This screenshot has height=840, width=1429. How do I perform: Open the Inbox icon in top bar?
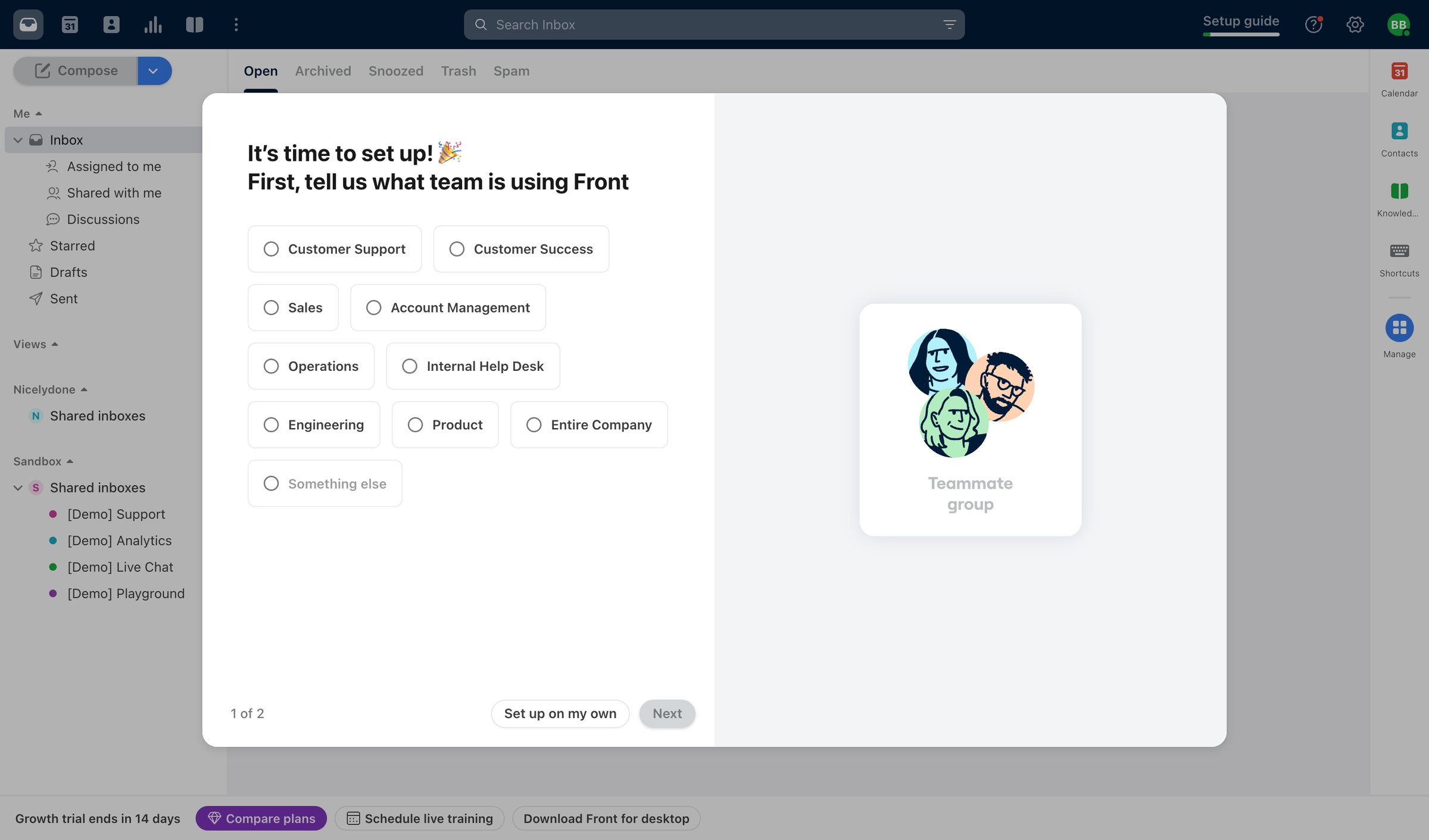click(28, 24)
